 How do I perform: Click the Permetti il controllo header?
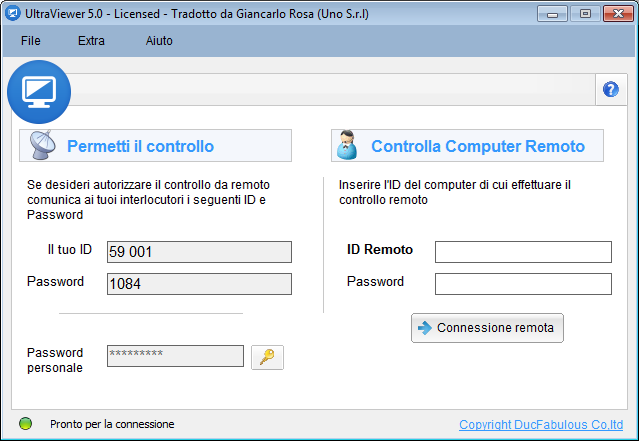click(x=155, y=146)
